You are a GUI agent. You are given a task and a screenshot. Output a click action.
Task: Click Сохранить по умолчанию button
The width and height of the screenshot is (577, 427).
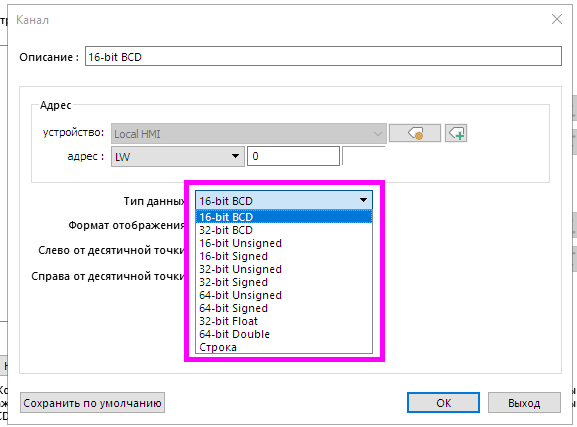click(92, 403)
